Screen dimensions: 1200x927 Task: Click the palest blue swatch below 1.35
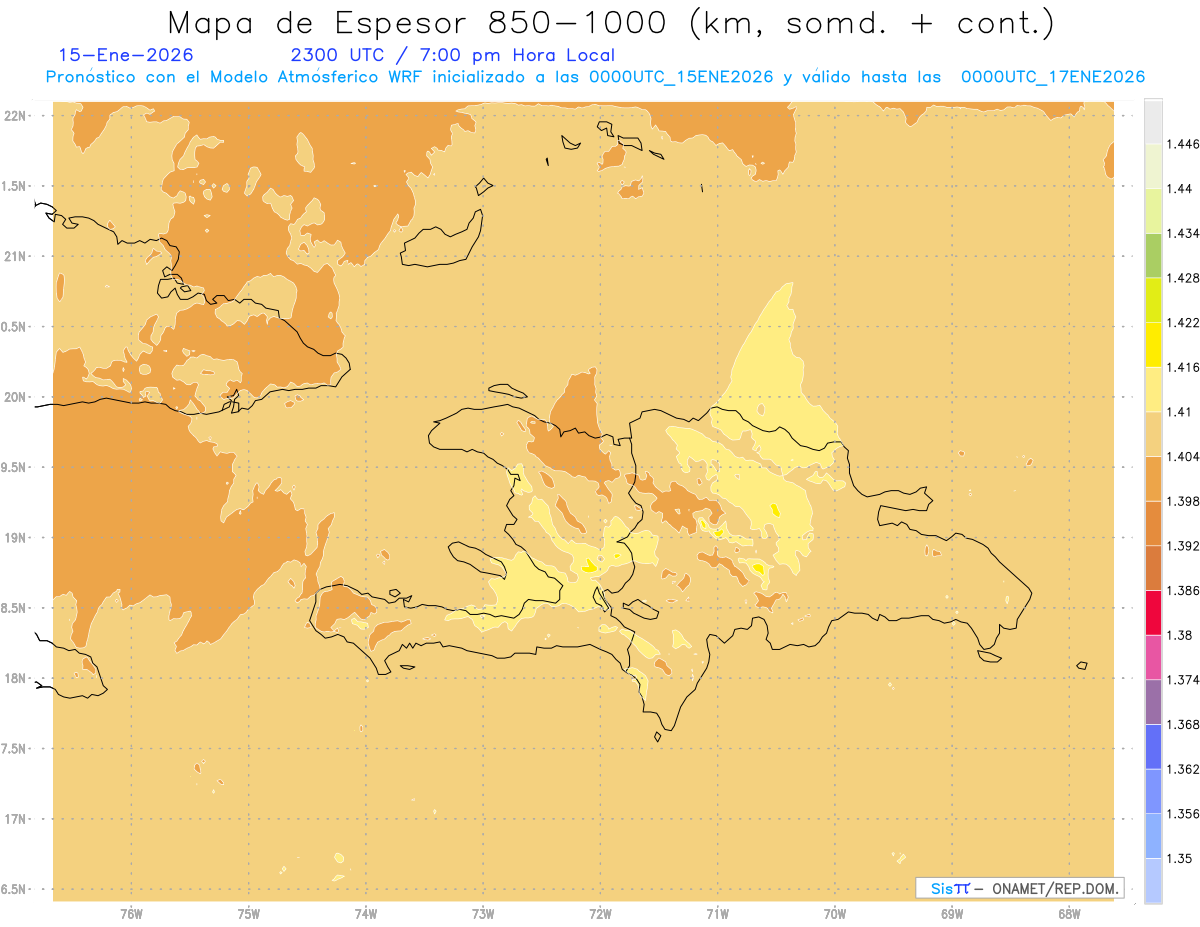[1153, 880]
